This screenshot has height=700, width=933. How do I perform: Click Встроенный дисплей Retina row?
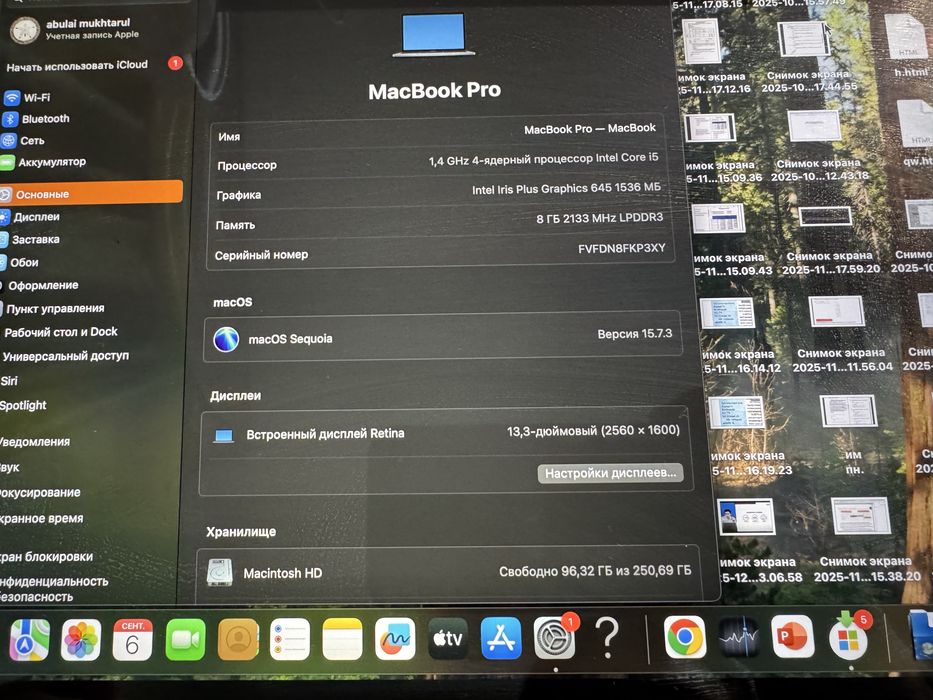pyautogui.click(x=444, y=433)
